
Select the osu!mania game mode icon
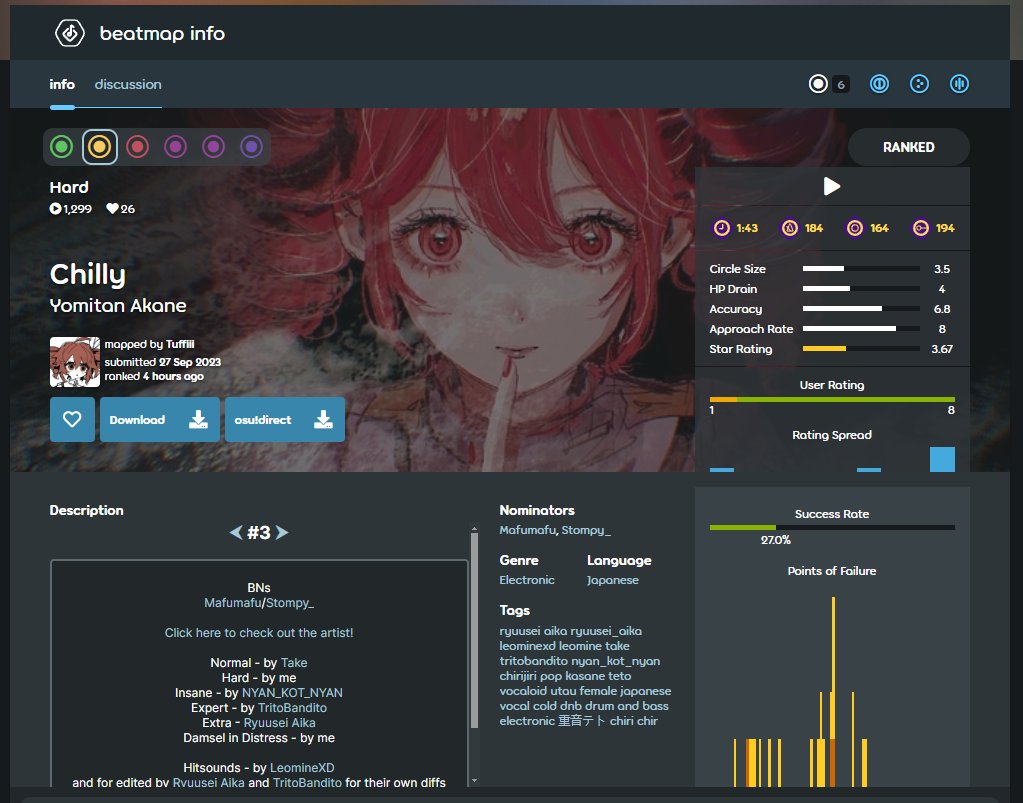959,84
